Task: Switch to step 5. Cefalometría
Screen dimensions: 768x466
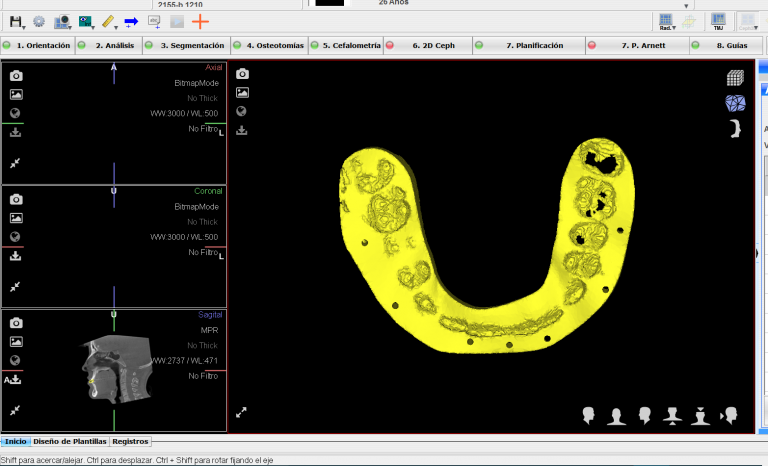Action: 346,46
